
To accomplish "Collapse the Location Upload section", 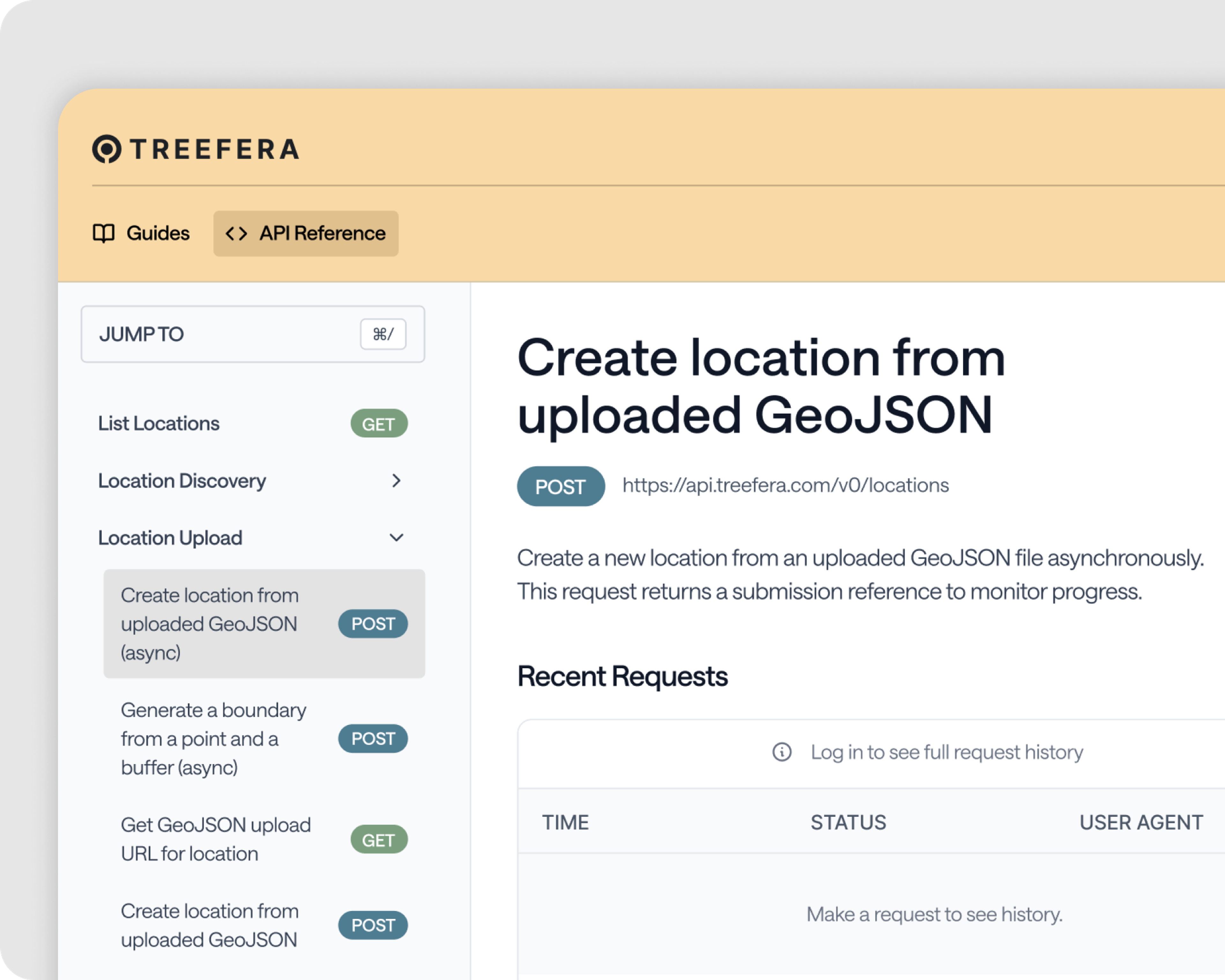I will (x=396, y=538).
